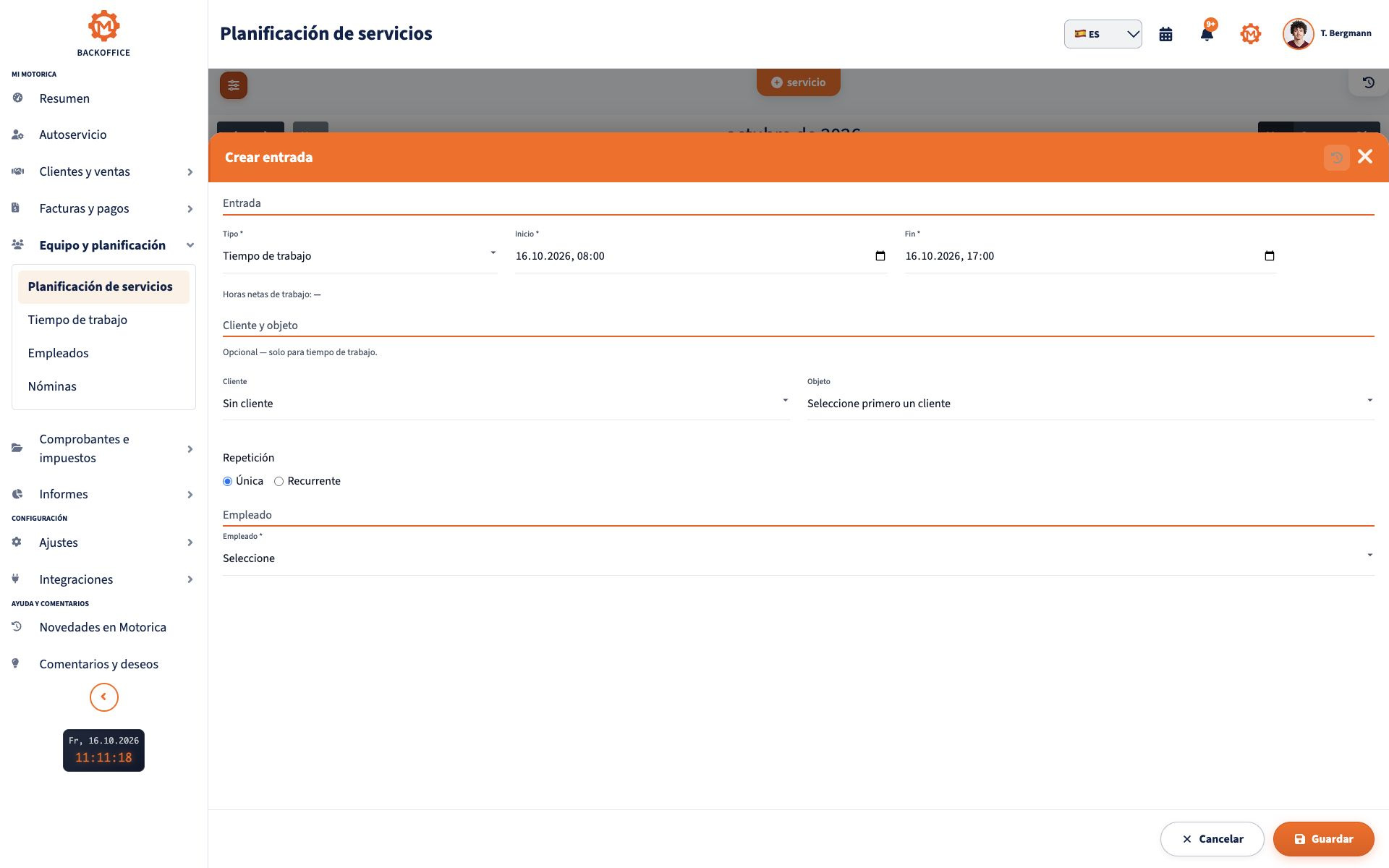This screenshot has height=868, width=1389.
Task: Click the Autoservicio sidebar icon
Action: coord(18,135)
